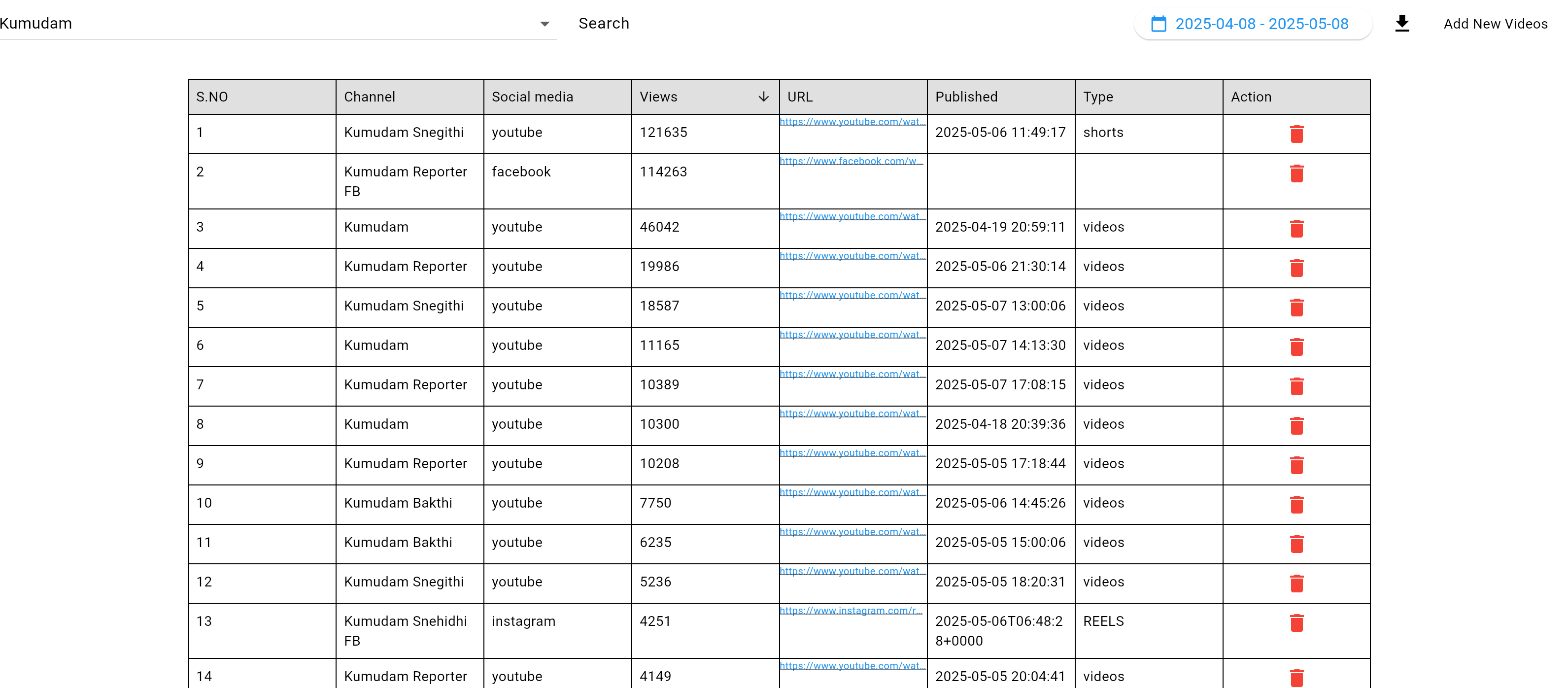Open YouTube URL in row 7
The height and width of the screenshot is (688, 1568).
click(x=852, y=374)
